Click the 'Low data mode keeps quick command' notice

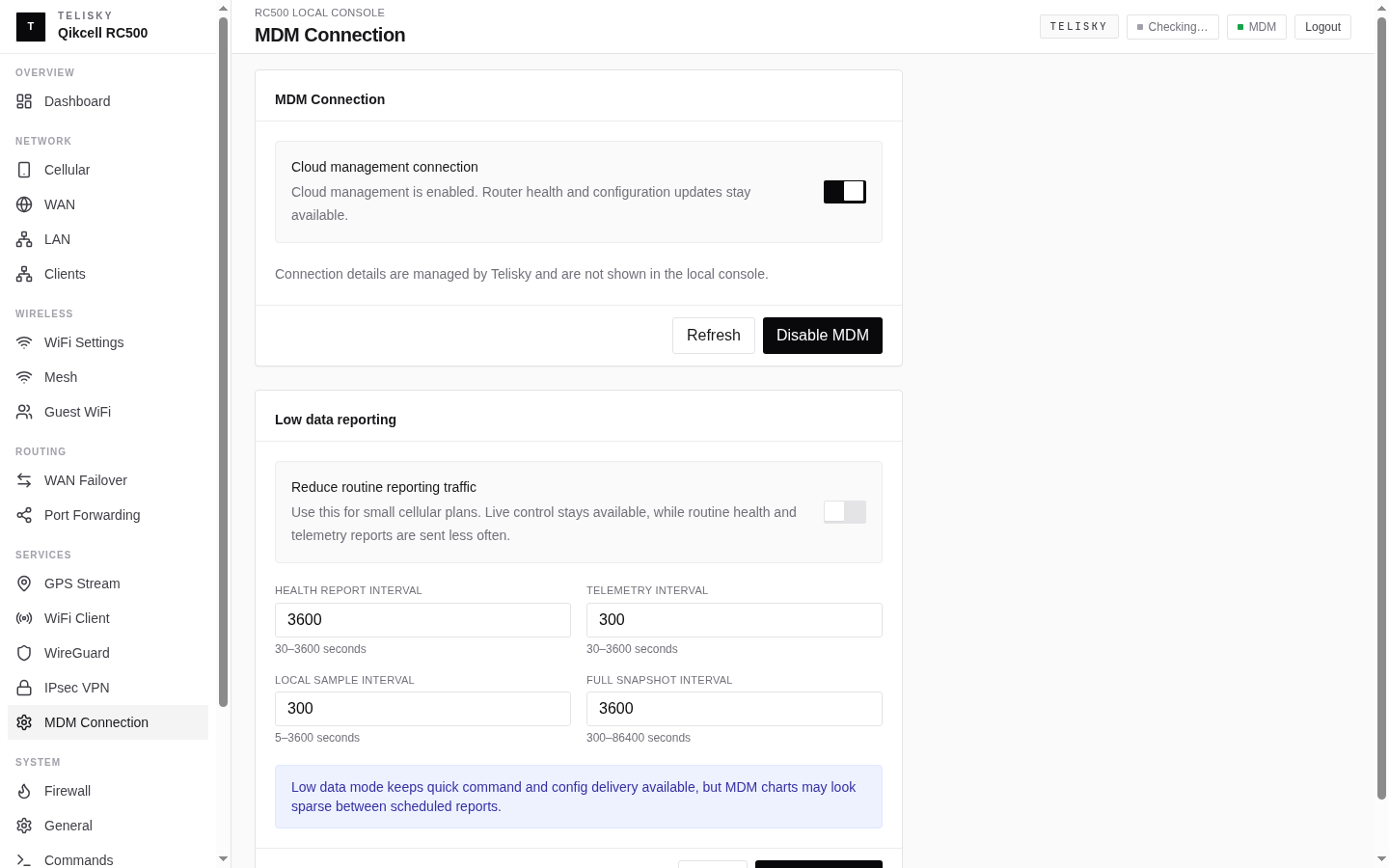click(579, 797)
